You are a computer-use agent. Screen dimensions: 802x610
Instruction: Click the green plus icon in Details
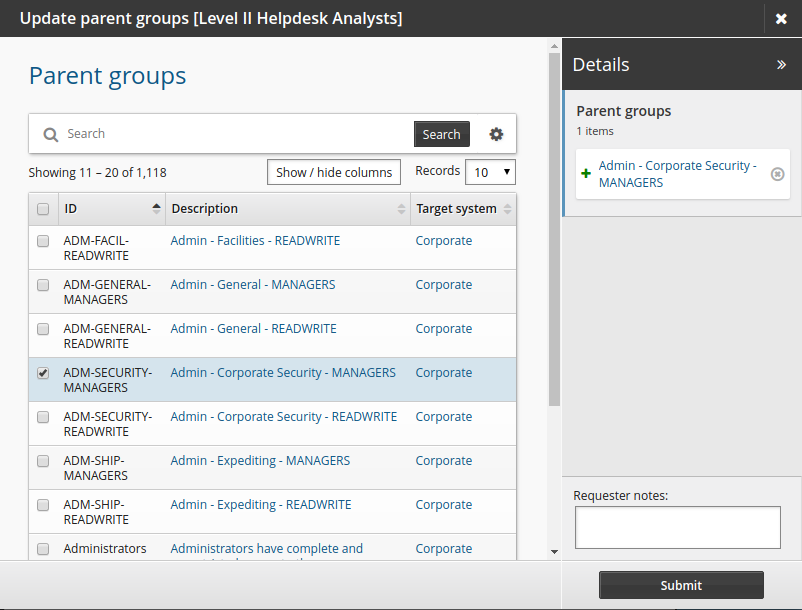(x=586, y=174)
